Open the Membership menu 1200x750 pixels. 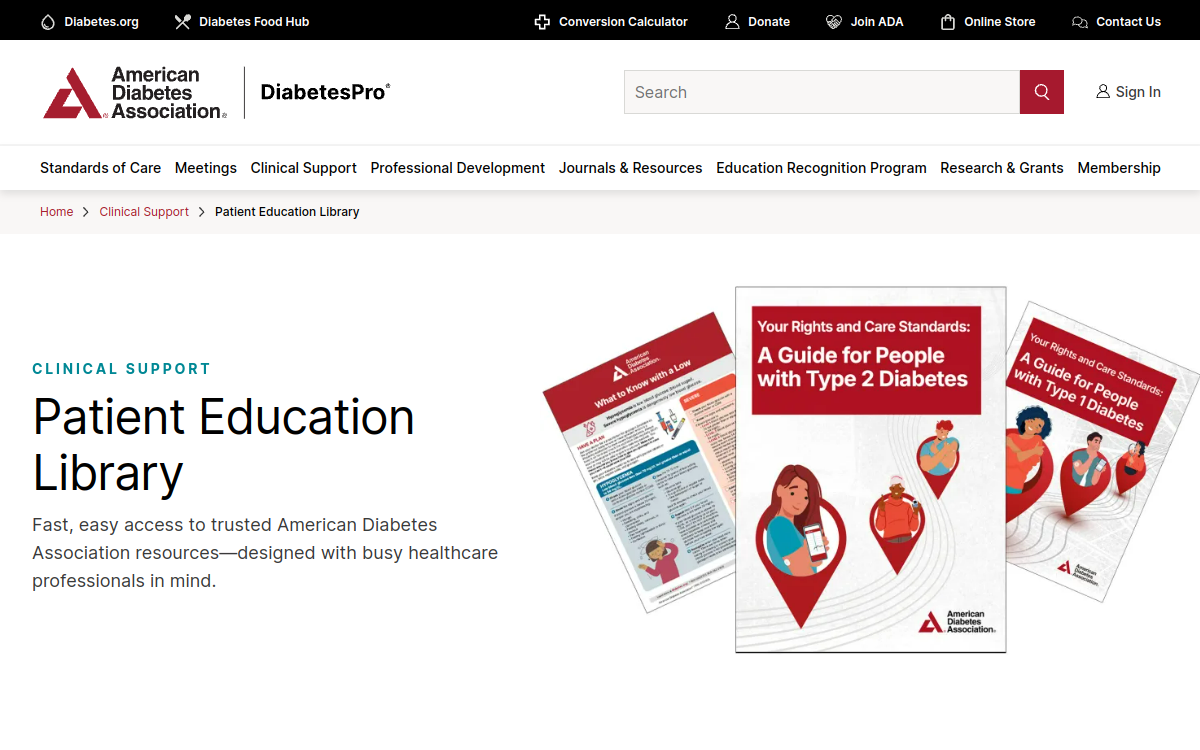coord(1119,168)
